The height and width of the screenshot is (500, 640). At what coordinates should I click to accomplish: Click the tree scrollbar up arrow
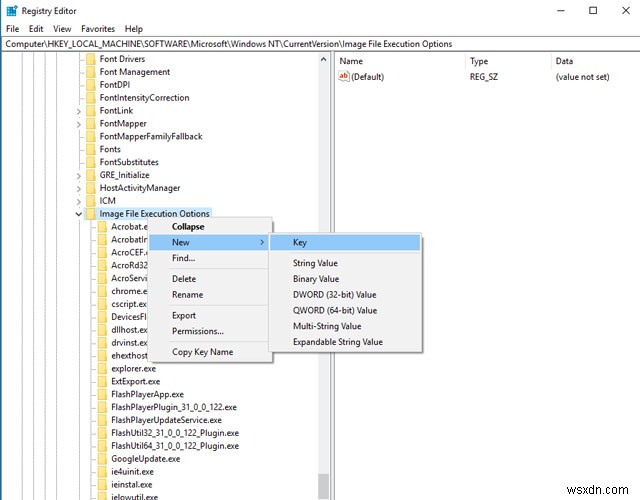[x=324, y=60]
